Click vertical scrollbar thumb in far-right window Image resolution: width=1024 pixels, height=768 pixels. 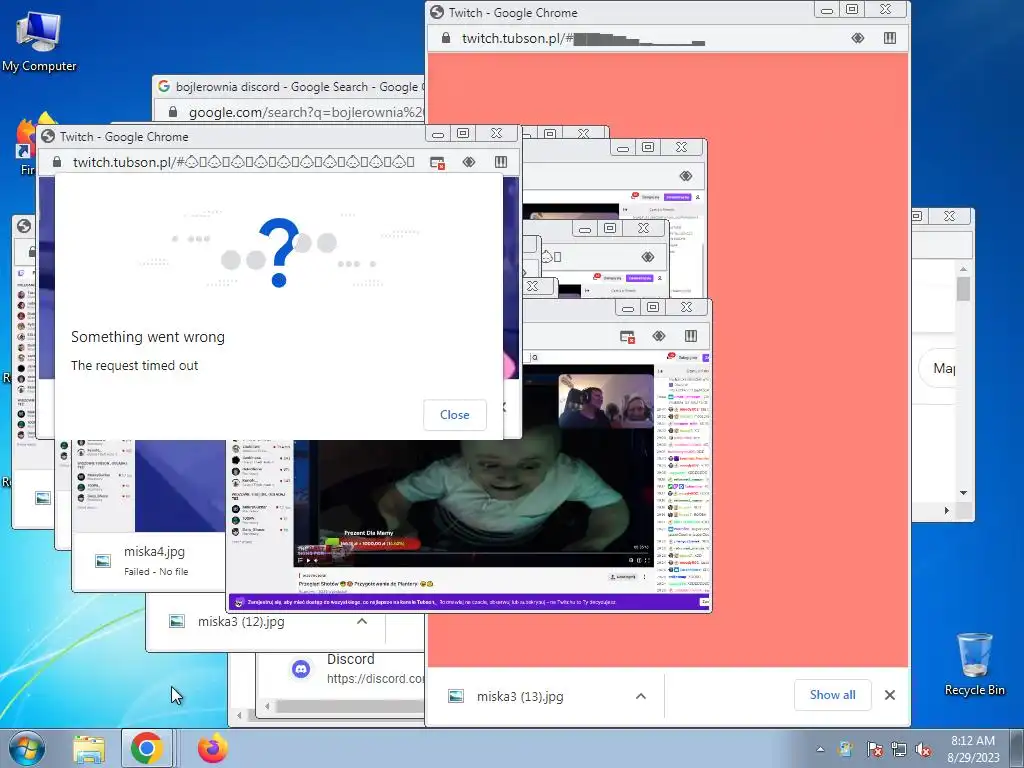pyautogui.click(x=963, y=289)
